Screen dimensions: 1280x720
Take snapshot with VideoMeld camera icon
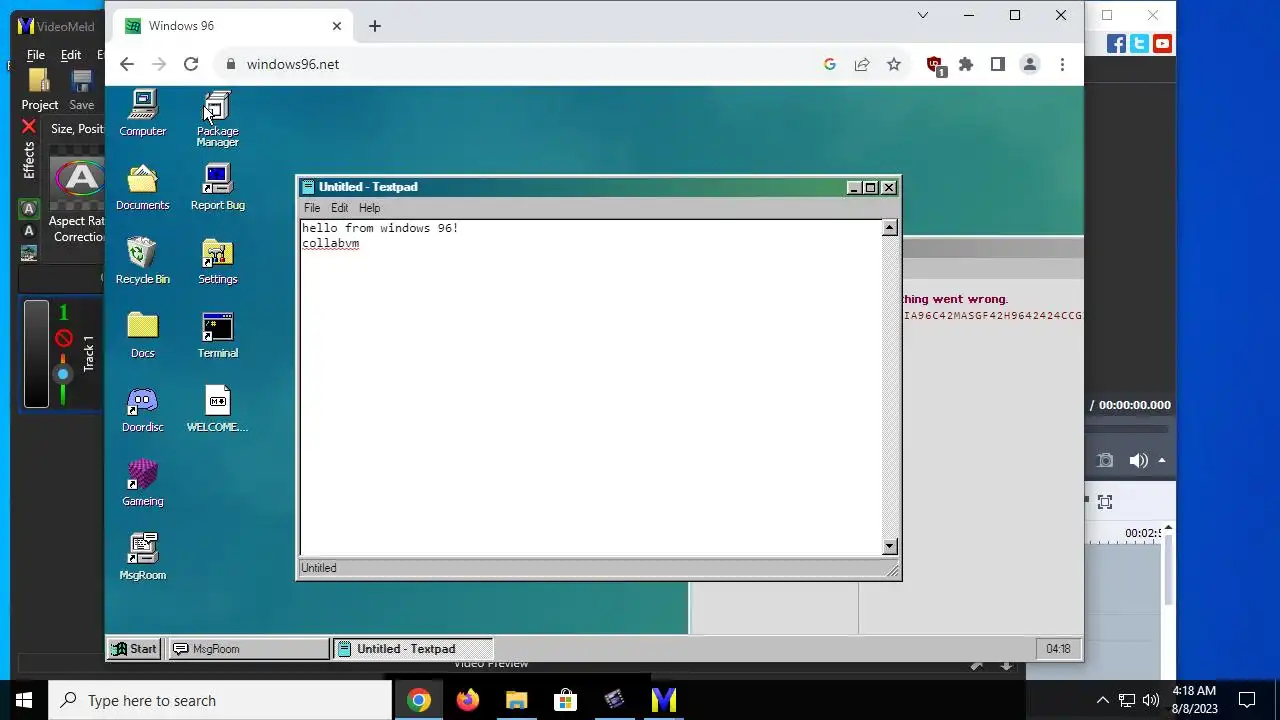pos(1105,460)
